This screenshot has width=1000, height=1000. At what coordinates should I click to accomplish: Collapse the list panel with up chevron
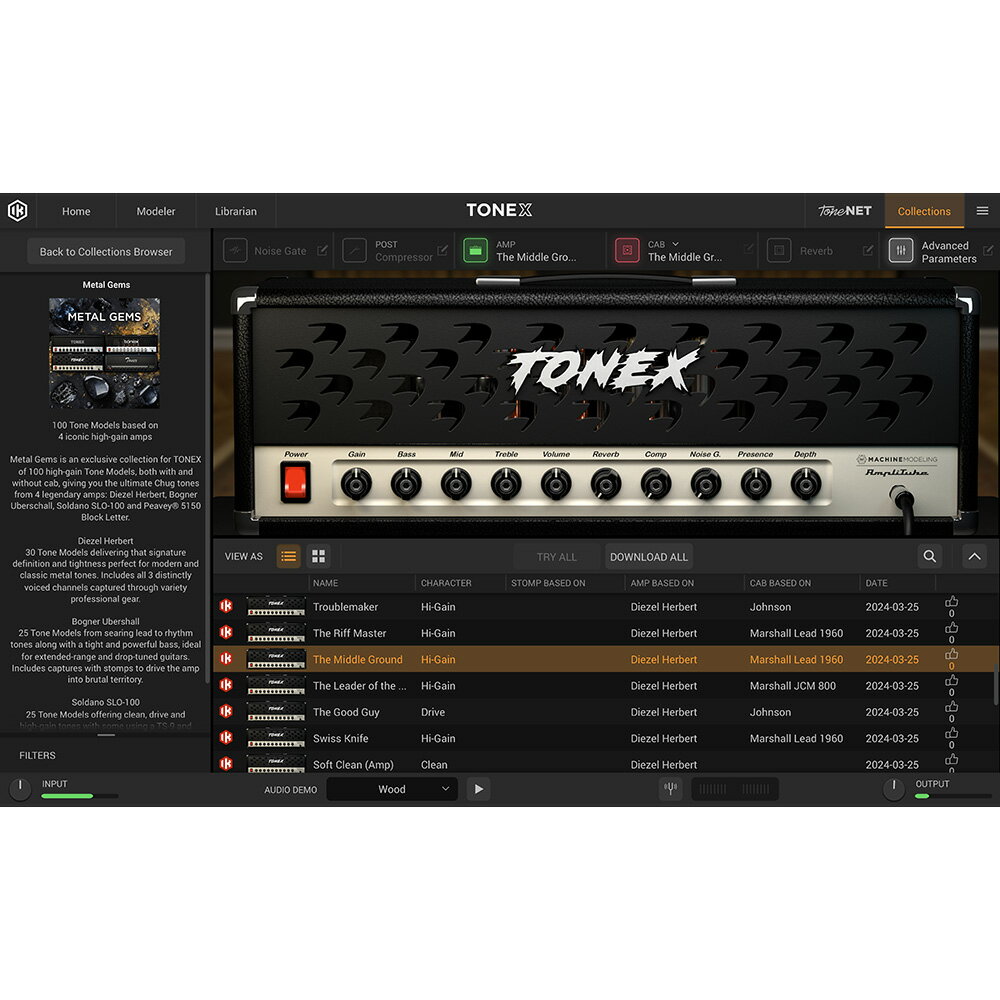pos(974,556)
